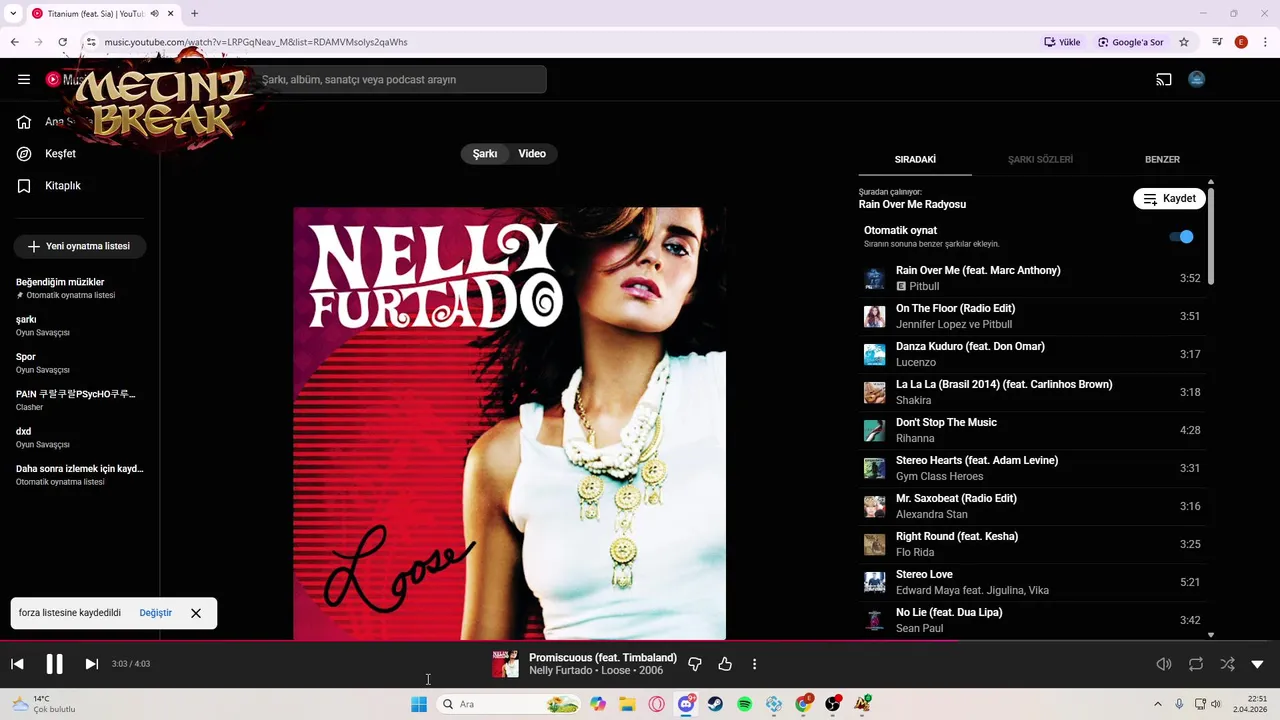This screenshot has width=1280, height=720.
Task: Open the PAIN playlist by Clasher
Action: pos(80,400)
